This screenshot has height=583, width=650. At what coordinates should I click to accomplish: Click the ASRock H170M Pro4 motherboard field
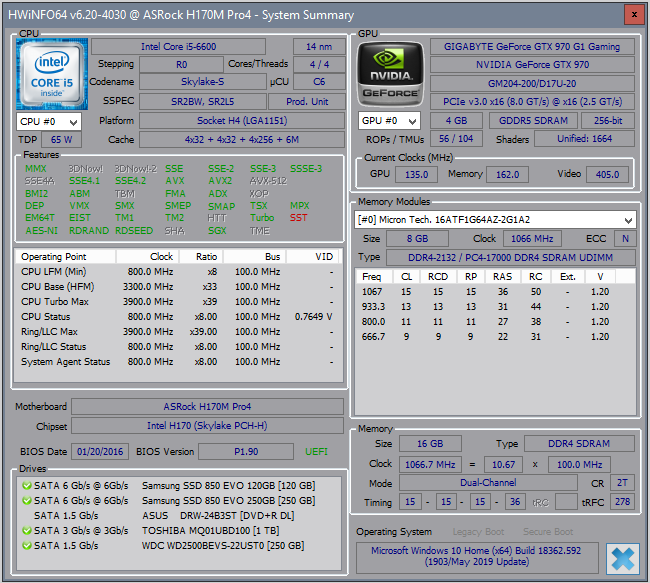[207, 406]
